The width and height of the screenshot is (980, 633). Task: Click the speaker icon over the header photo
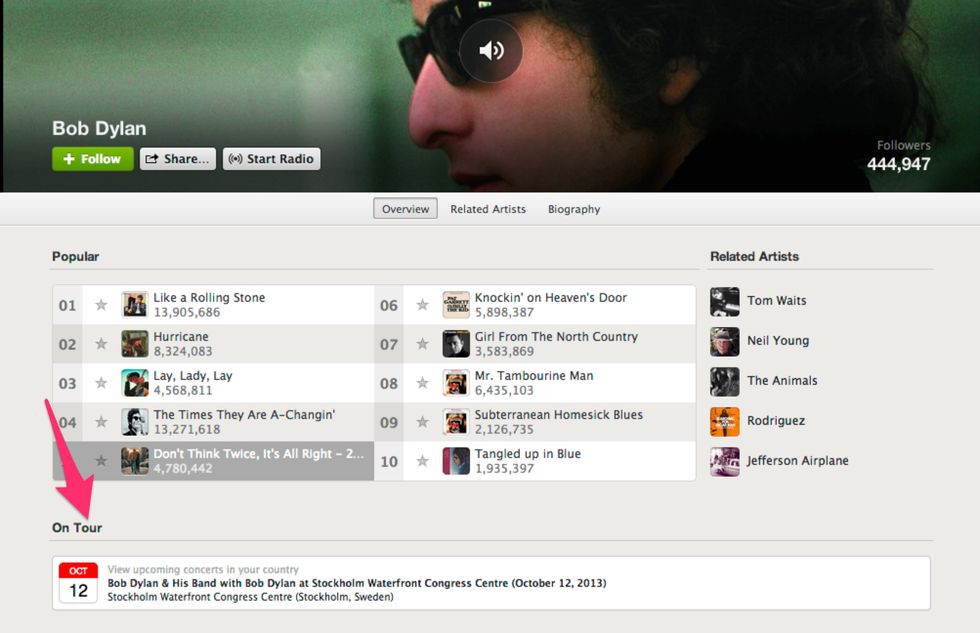pyautogui.click(x=491, y=51)
